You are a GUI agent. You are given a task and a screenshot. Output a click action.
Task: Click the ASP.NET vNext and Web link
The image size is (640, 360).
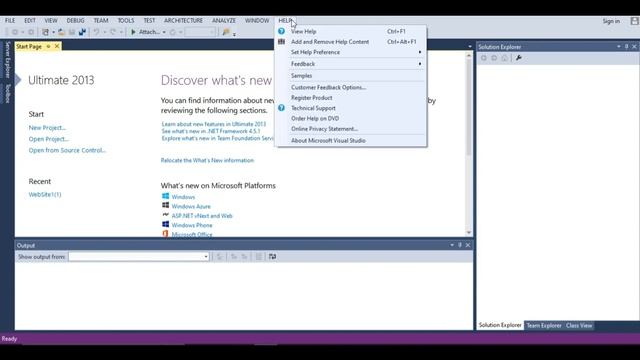coord(202,216)
